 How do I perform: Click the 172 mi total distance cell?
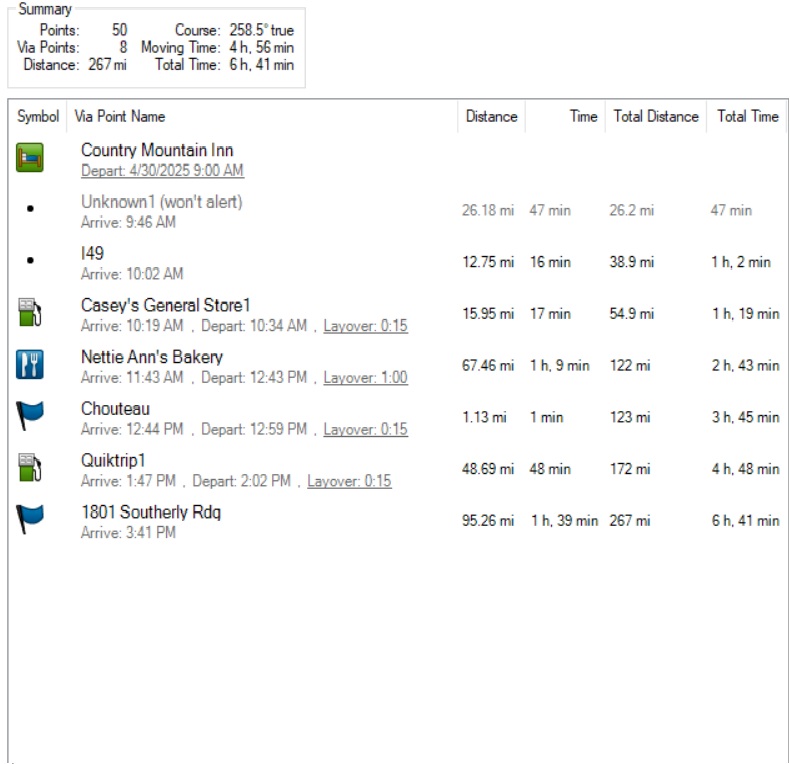[630, 469]
